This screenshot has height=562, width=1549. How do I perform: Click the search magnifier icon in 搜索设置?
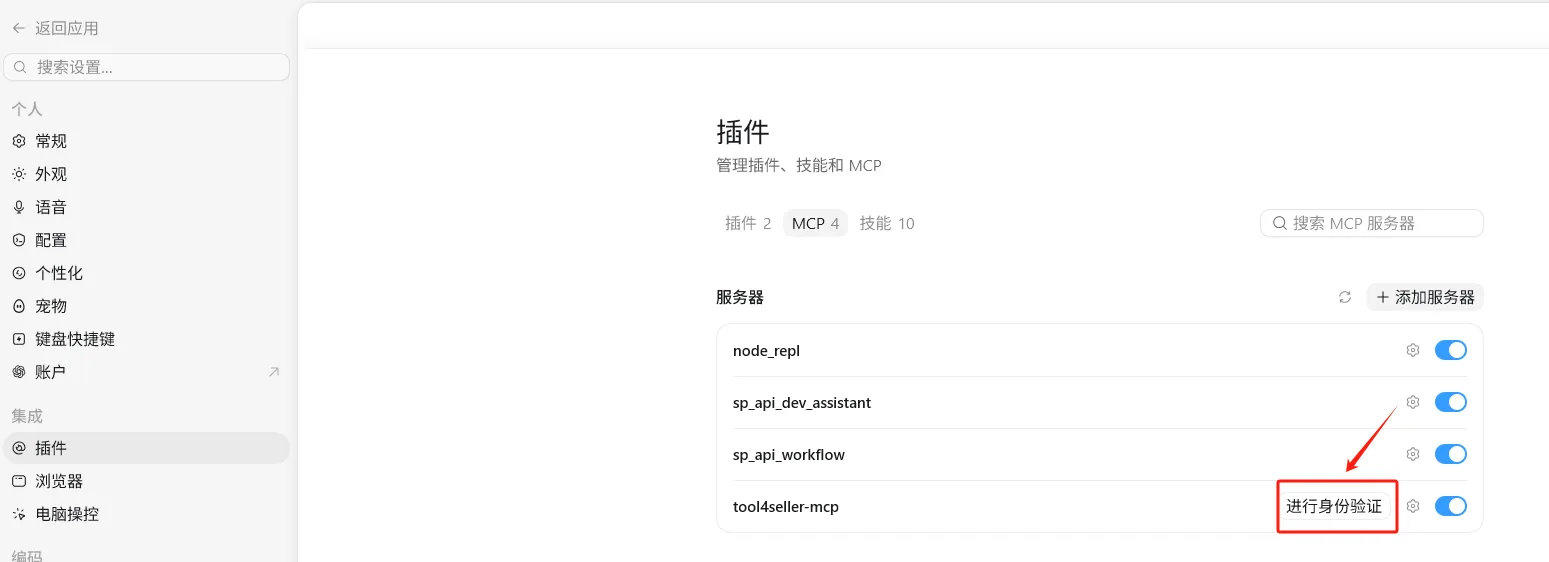pyautogui.click(x=21, y=67)
